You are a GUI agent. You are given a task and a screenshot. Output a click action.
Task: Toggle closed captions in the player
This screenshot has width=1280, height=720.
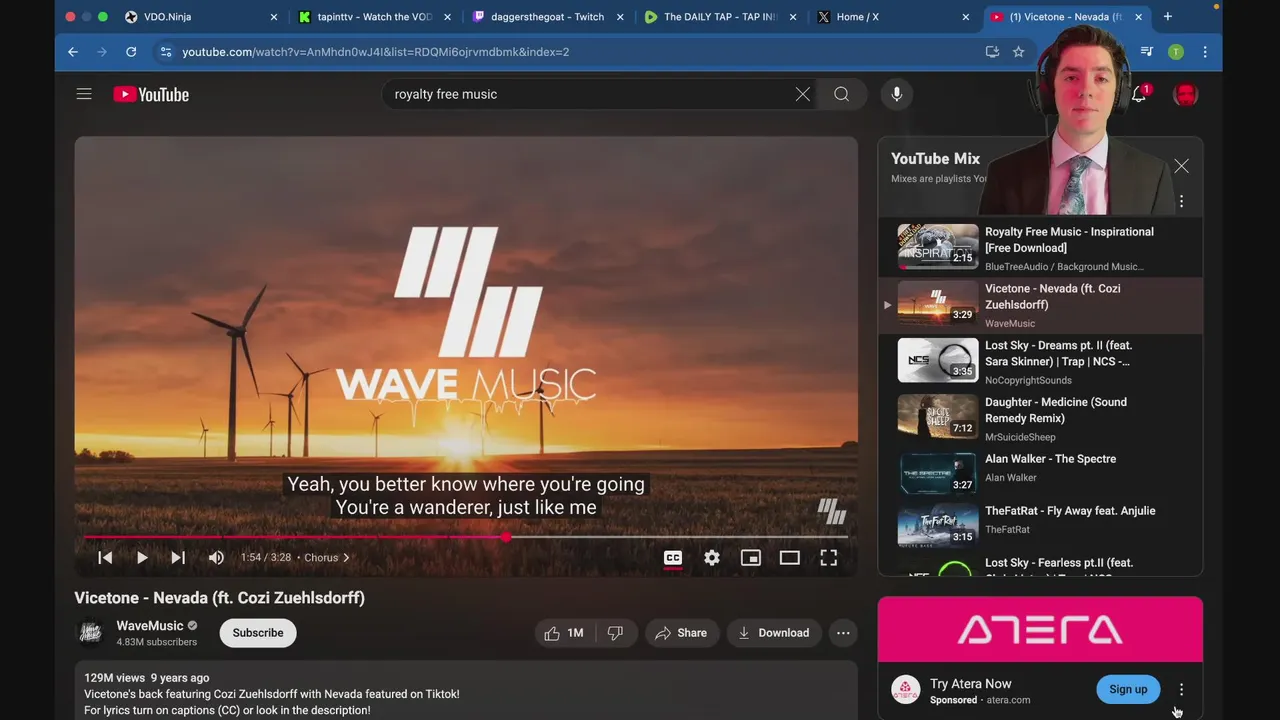[x=673, y=558]
